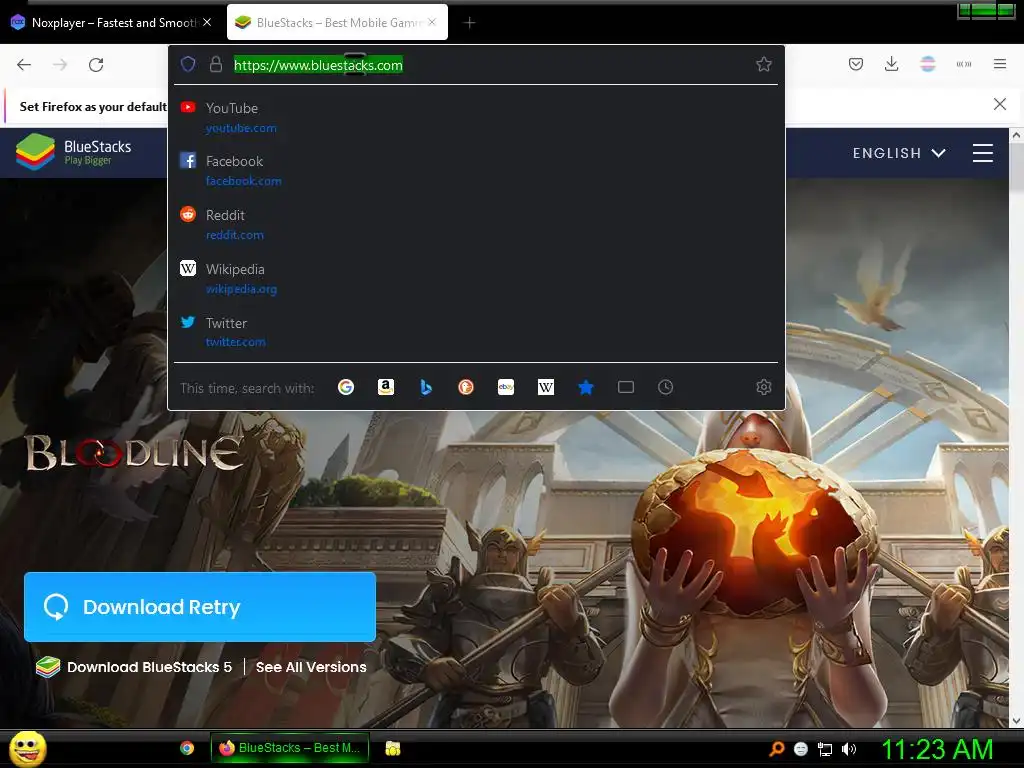This screenshot has width=1024, height=768.
Task: Open the volume speaker tray icon
Action: pos(848,749)
